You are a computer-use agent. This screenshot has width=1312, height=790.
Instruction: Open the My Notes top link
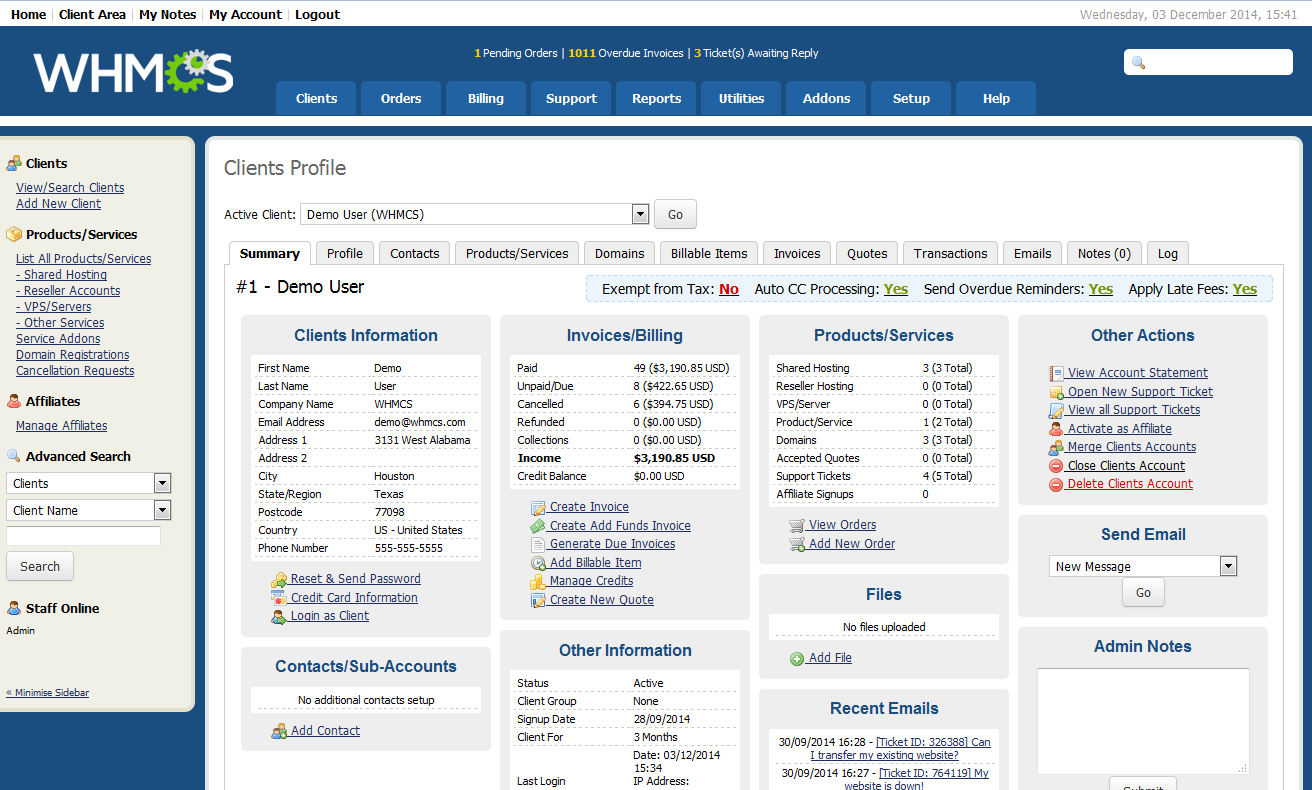[x=167, y=14]
